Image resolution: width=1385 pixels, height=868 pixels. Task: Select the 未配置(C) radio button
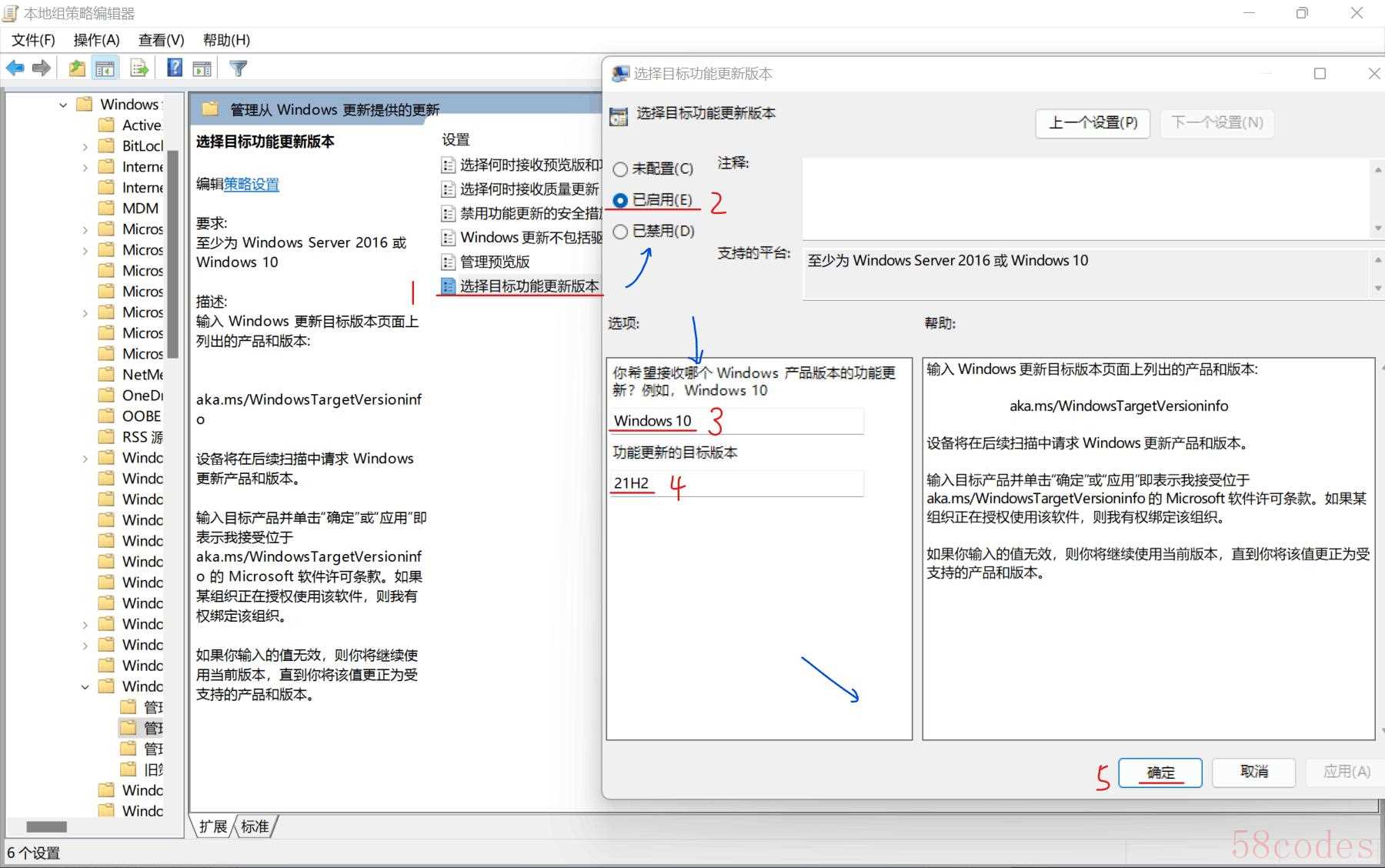click(x=620, y=169)
